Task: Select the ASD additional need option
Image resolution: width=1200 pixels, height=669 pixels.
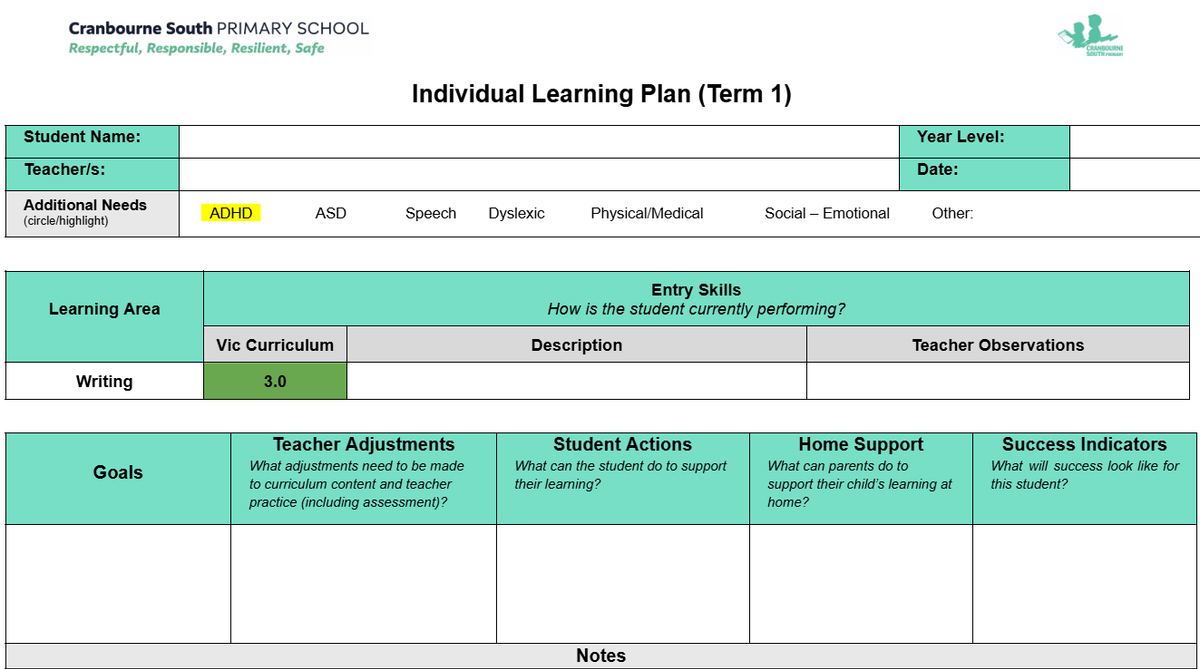Action: [x=331, y=213]
